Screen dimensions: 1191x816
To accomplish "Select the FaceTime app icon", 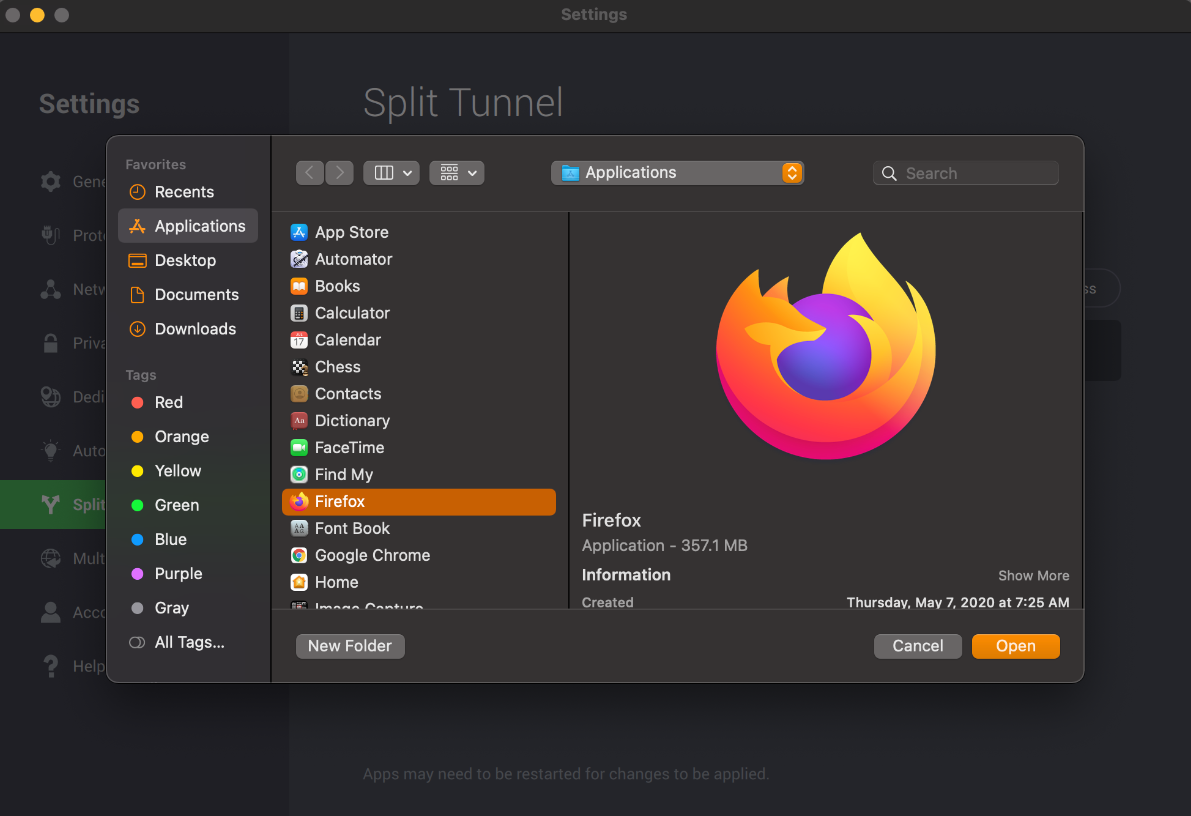I will pyautogui.click(x=299, y=448).
